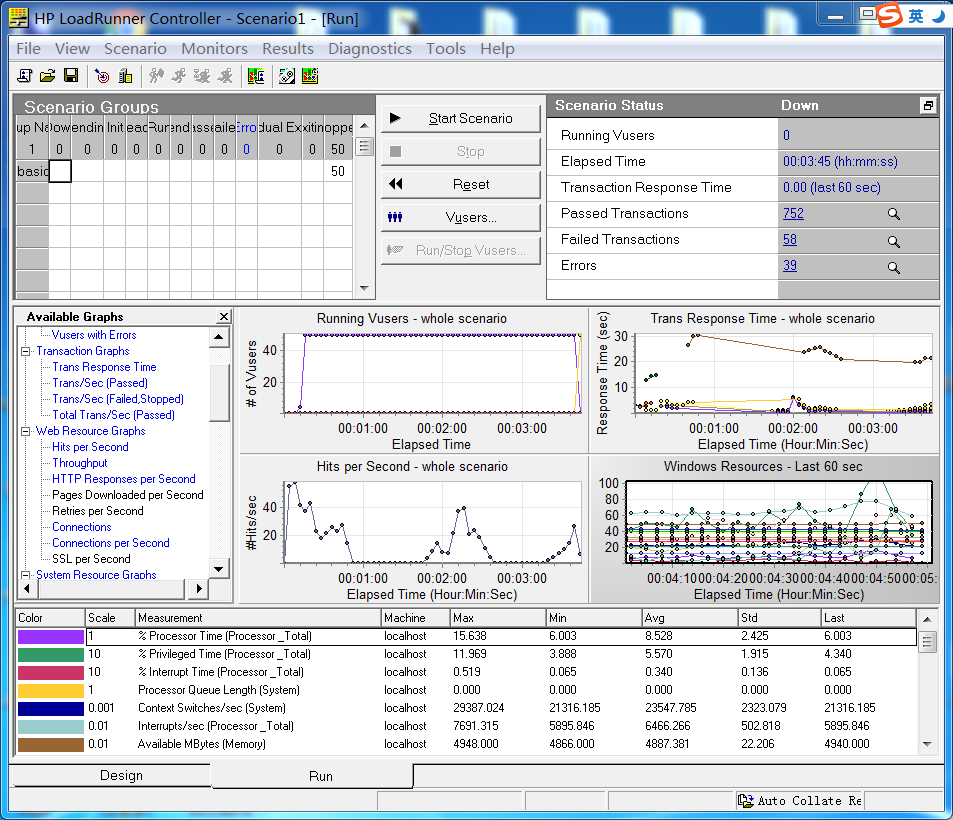The height and width of the screenshot is (820, 953).
Task: Click the rightmost analyze results toolbar icon
Action: [310, 76]
